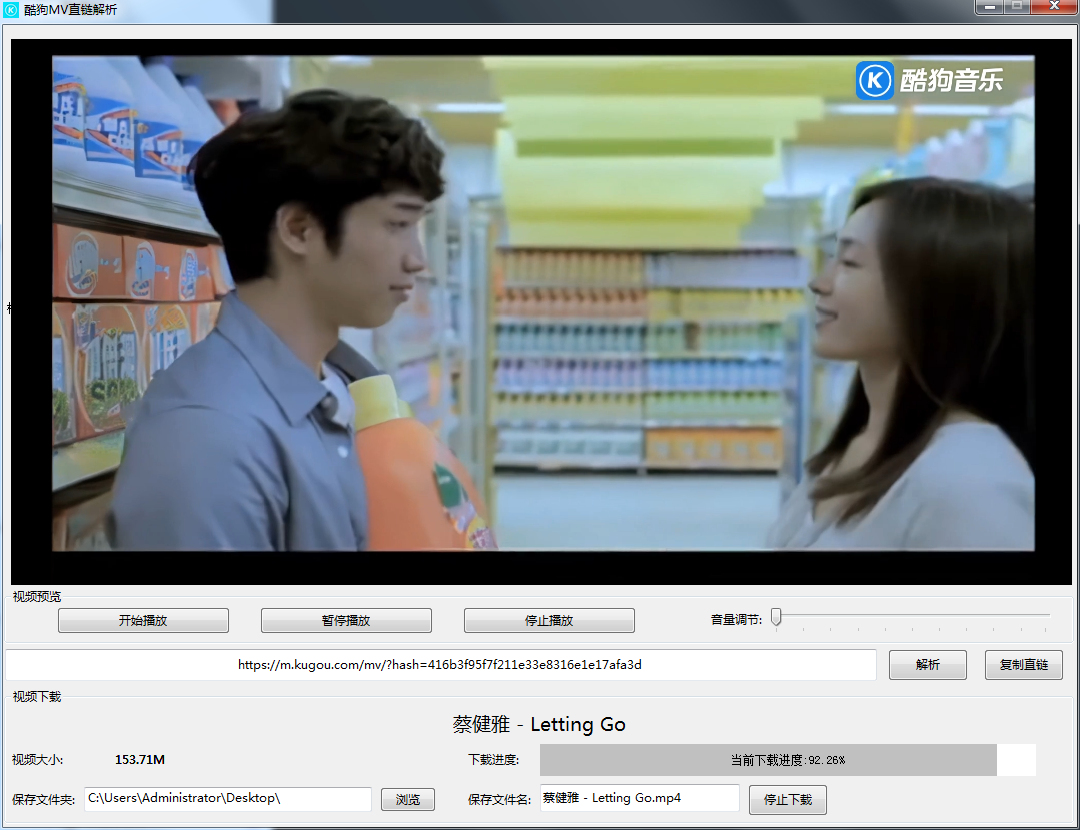Click the 蔡健雅 - Letting Go title text
Image resolution: width=1080 pixels, height=830 pixels.
[x=539, y=725]
